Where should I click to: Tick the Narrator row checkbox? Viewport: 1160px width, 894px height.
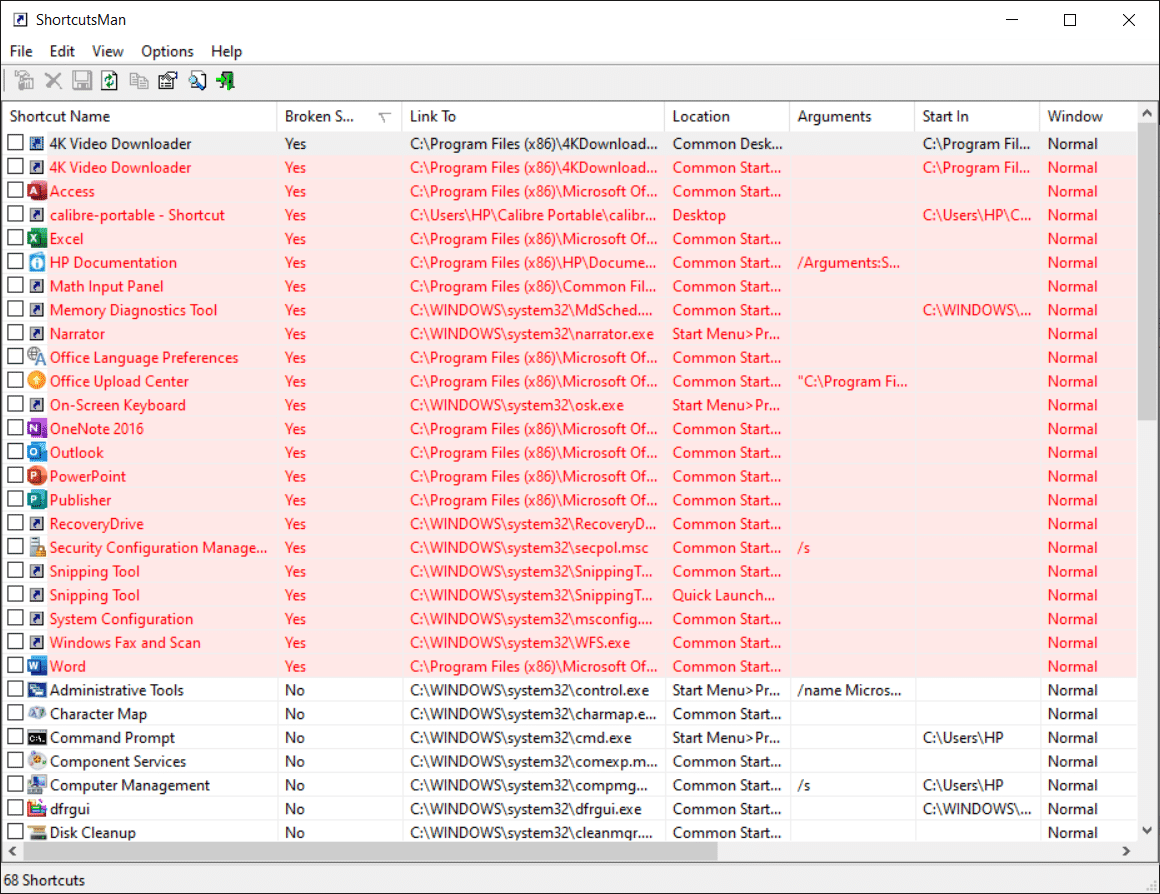[x=16, y=332]
